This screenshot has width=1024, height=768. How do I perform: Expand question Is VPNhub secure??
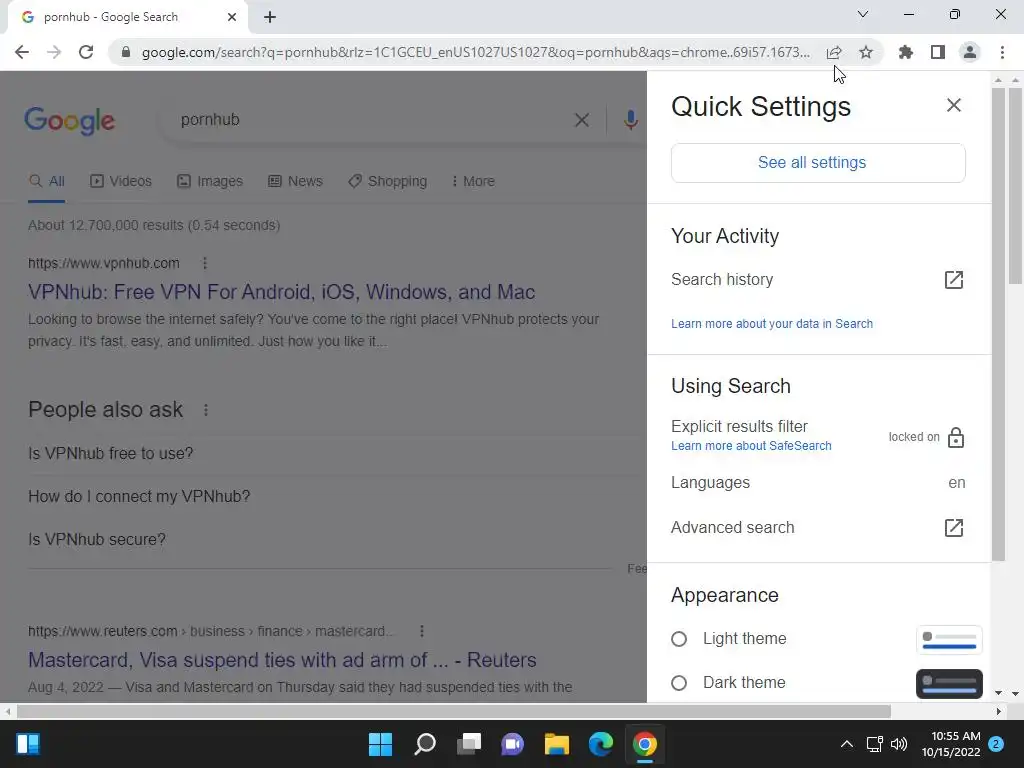click(97, 539)
